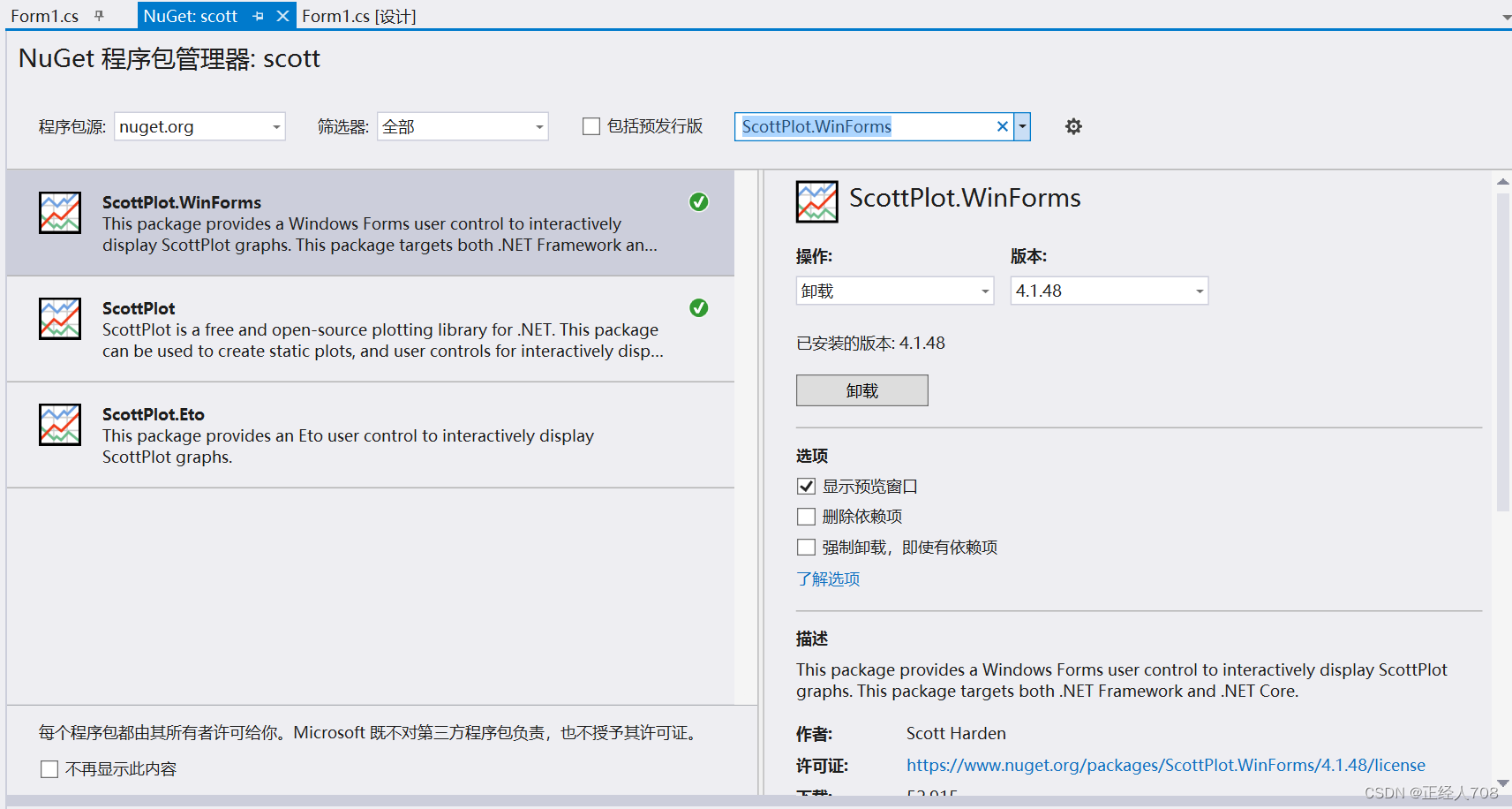Click the details pane scrollbar thumb
Image resolution: width=1512 pixels, height=809 pixels.
coord(1503,352)
